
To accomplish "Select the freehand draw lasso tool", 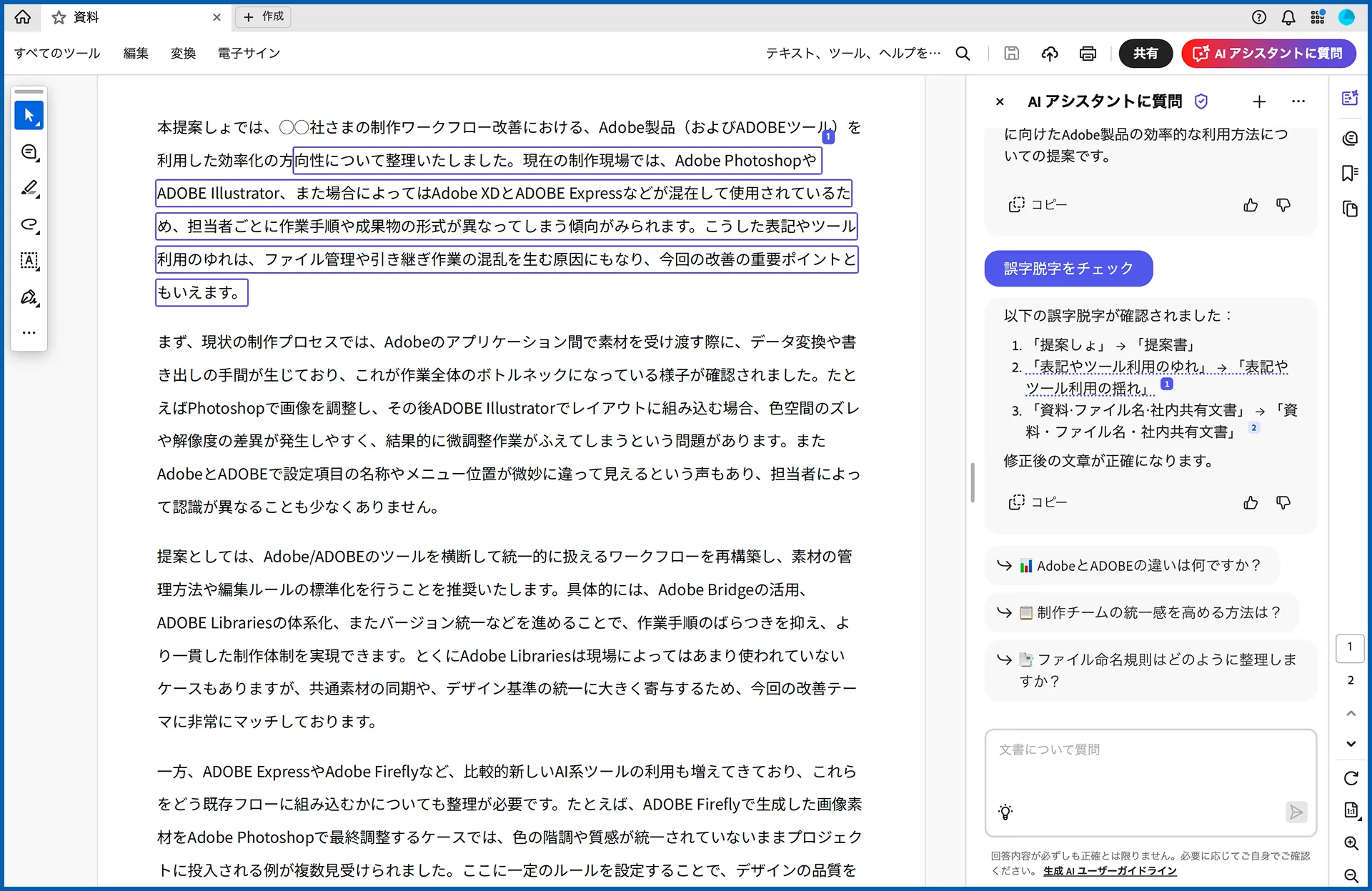I will (29, 225).
